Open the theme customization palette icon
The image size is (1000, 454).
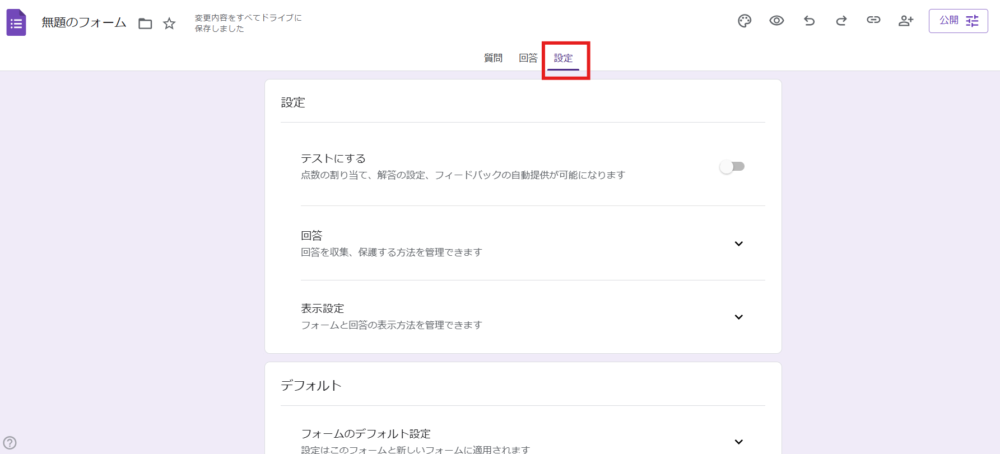click(x=744, y=21)
